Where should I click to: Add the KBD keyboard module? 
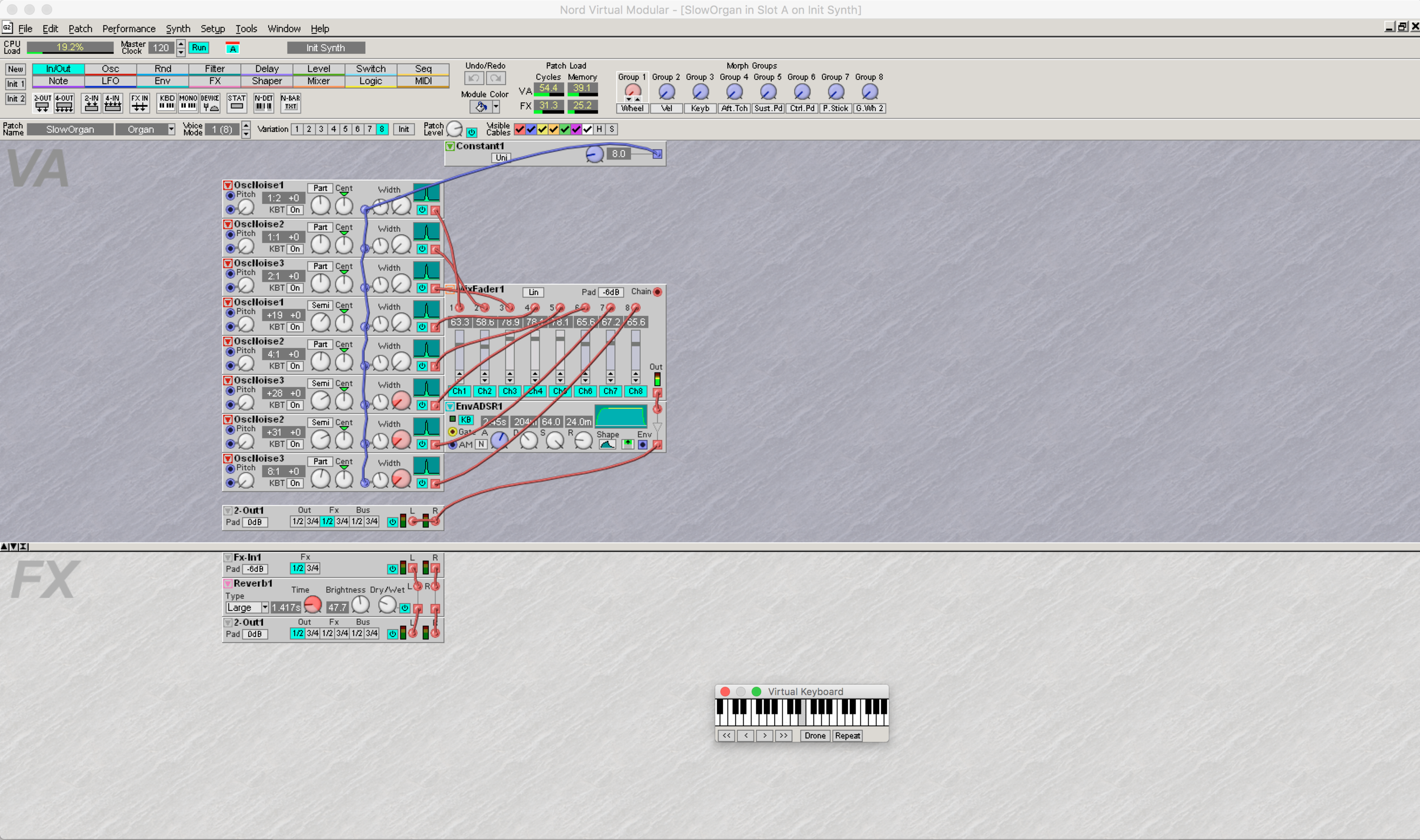point(166,103)
